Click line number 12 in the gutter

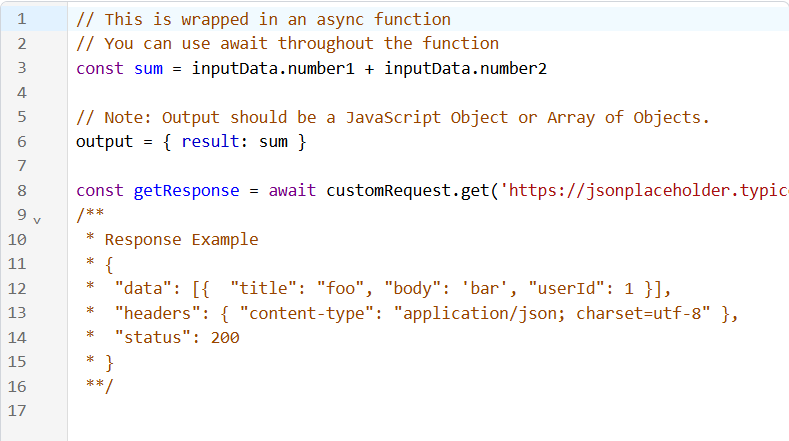pyautogui.click(x=17, y=288)
